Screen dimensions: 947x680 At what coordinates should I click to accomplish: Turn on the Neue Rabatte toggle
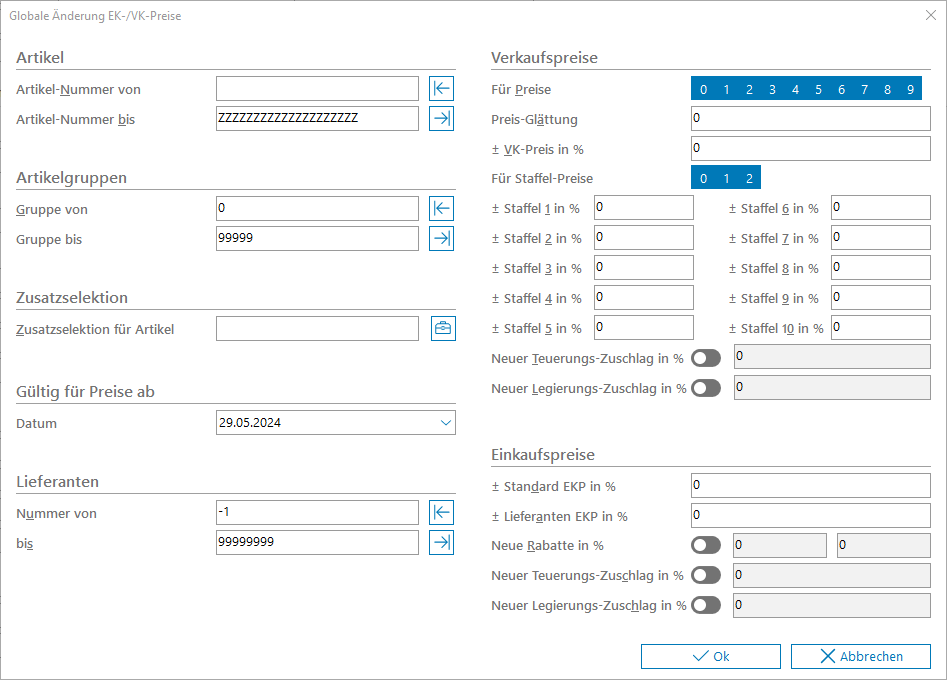706,545
